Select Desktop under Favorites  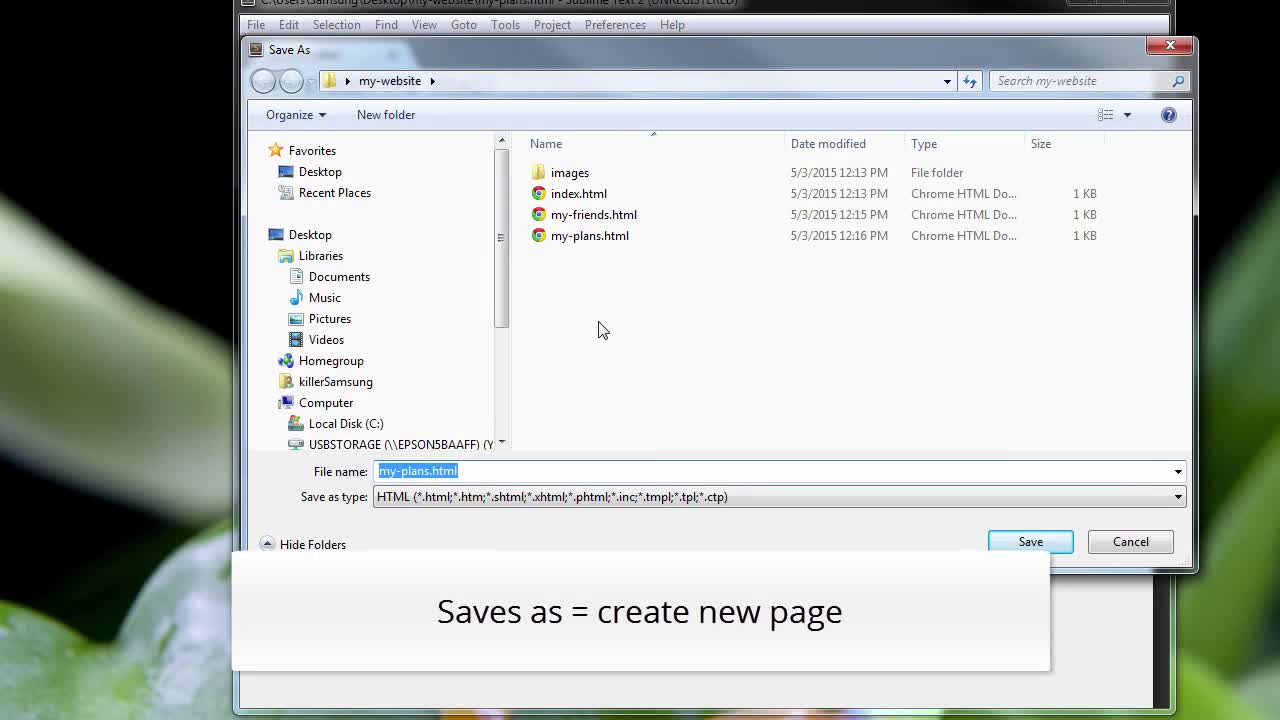(320, 172)
